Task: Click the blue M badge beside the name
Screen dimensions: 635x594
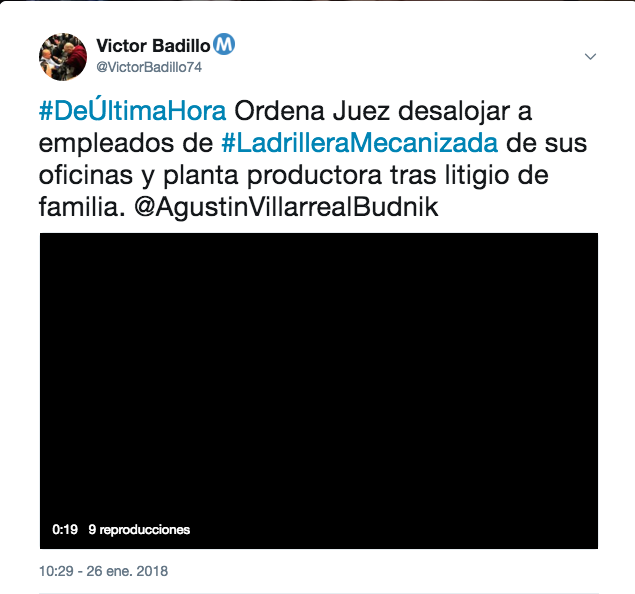Action: pyautogui.click(x=224, y=44)
